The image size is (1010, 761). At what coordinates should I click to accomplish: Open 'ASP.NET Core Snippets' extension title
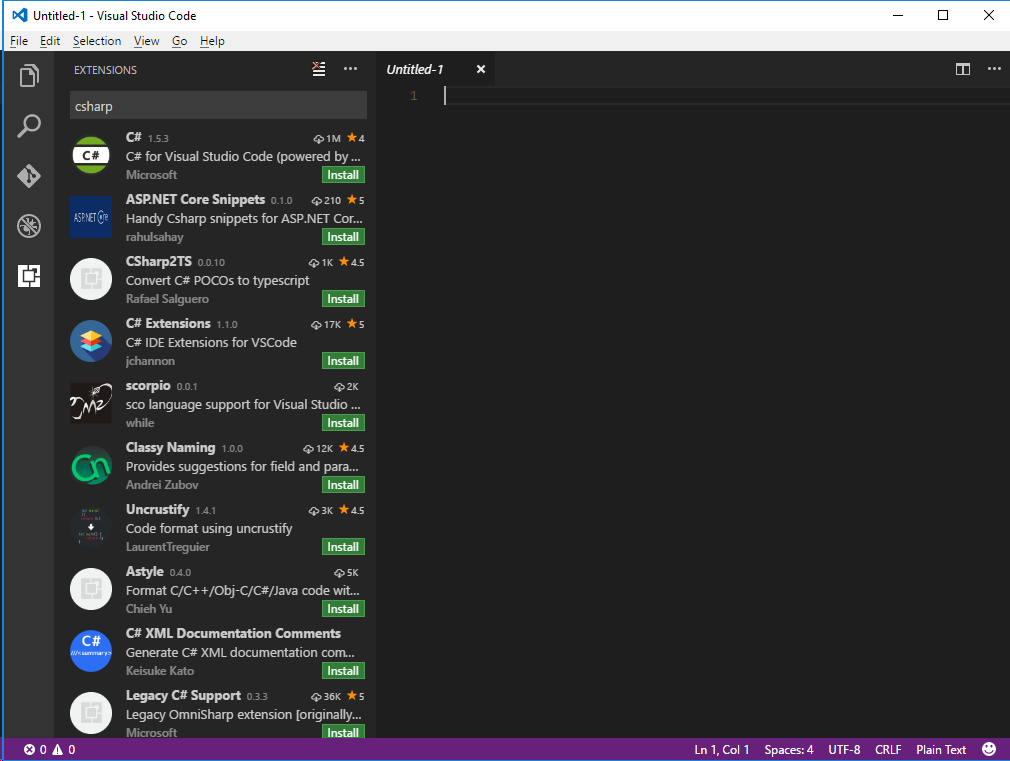click(195, 199)
